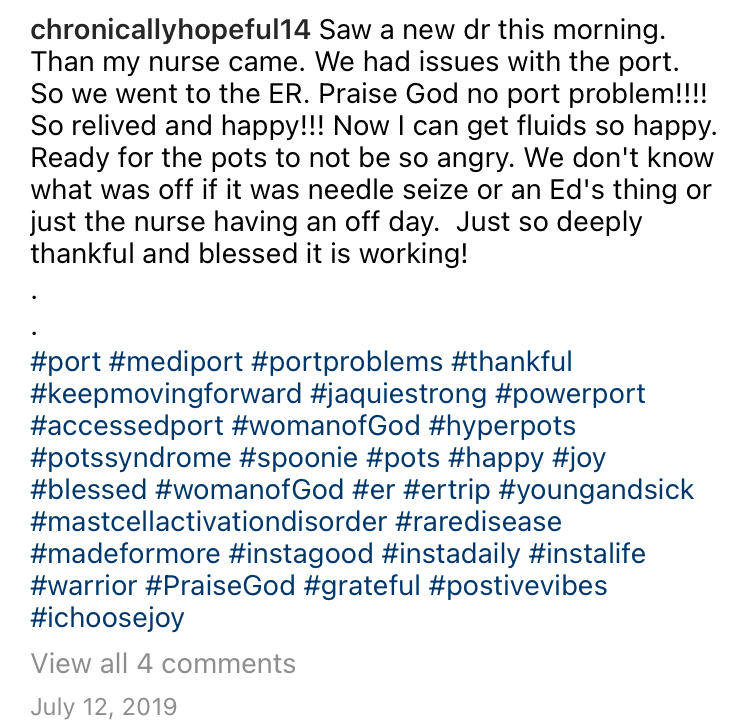
Task: Click the July 12, 2019 timestamp
Action: point(104,707)
